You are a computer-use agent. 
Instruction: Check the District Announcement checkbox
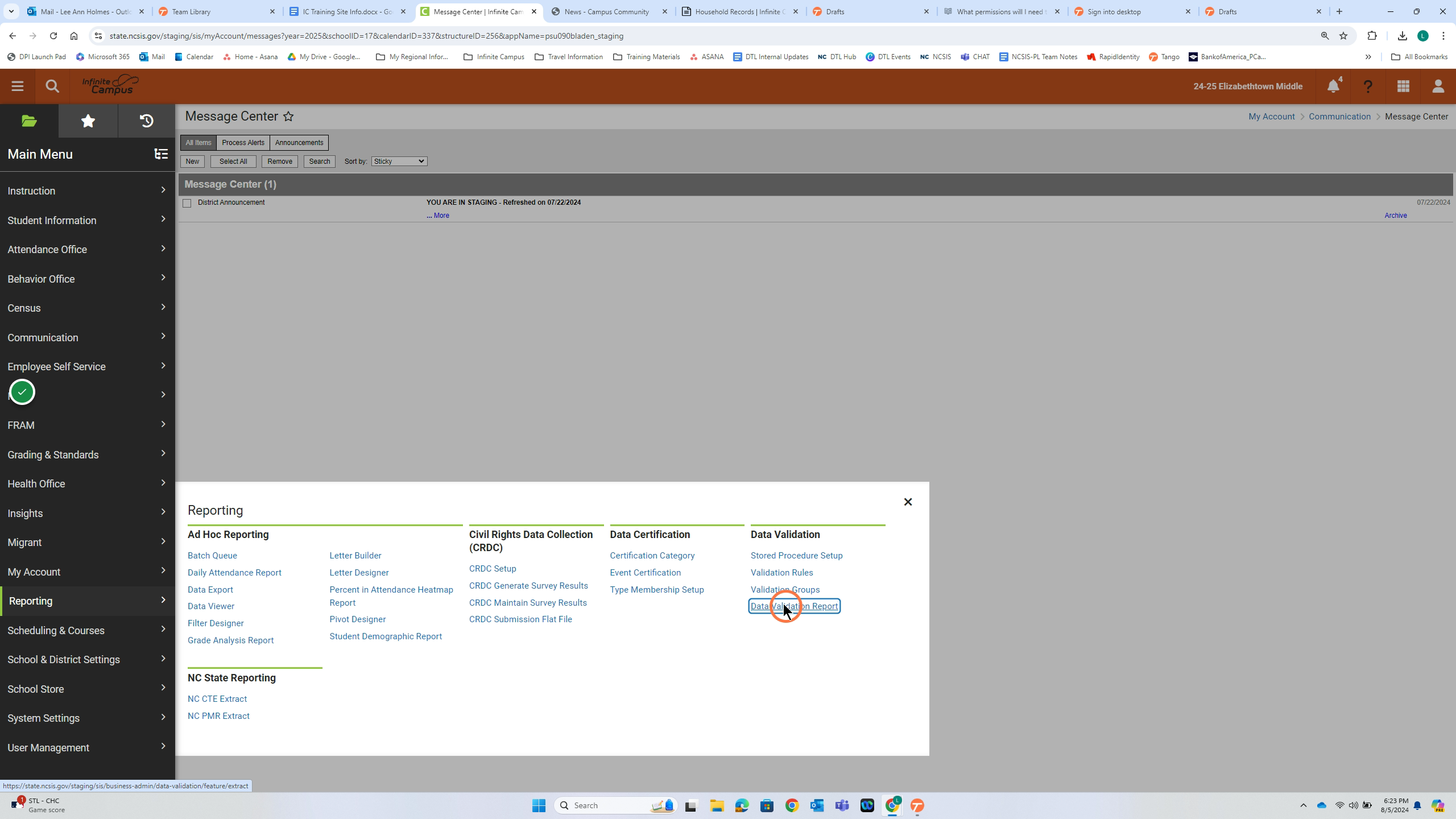point(187,203)
